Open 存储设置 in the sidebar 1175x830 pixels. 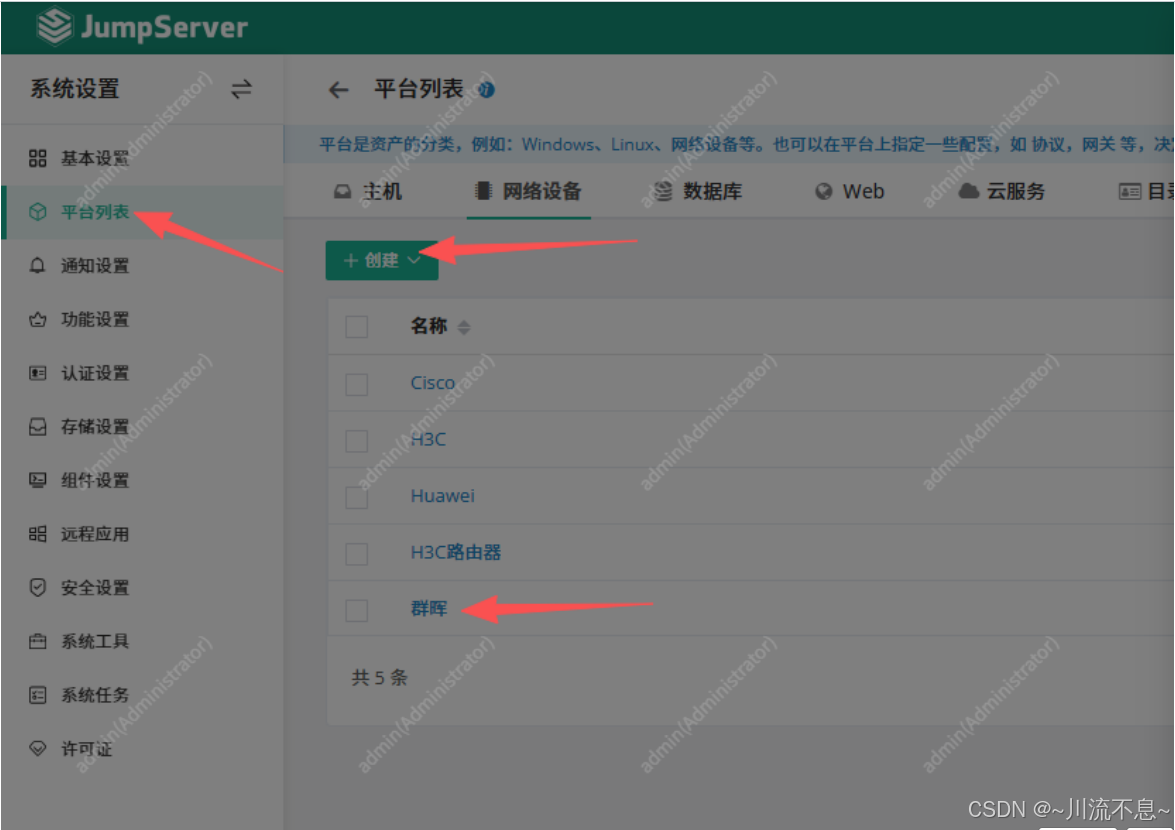[95, 426]
